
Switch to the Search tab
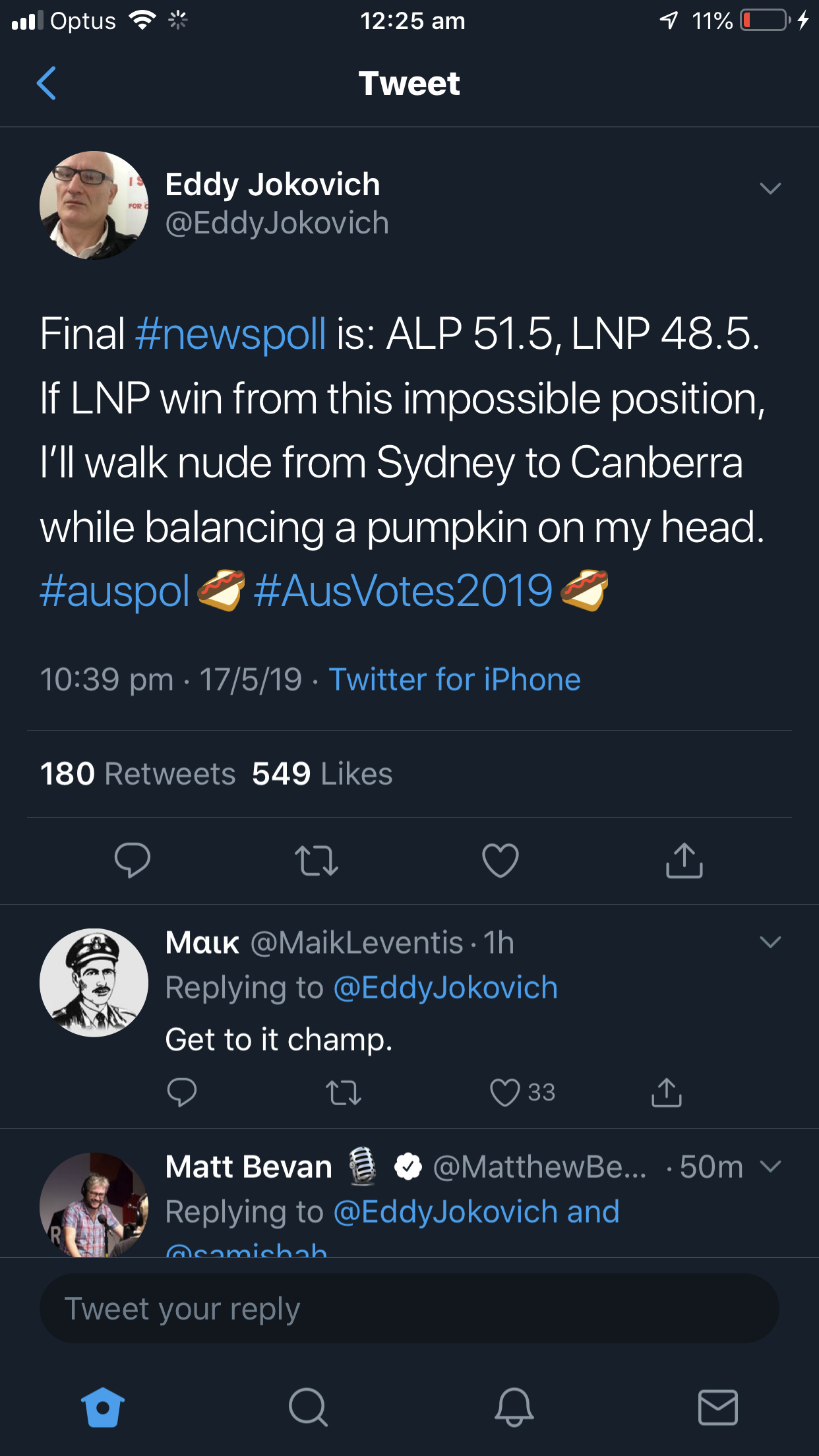(x=308, y=1407)
